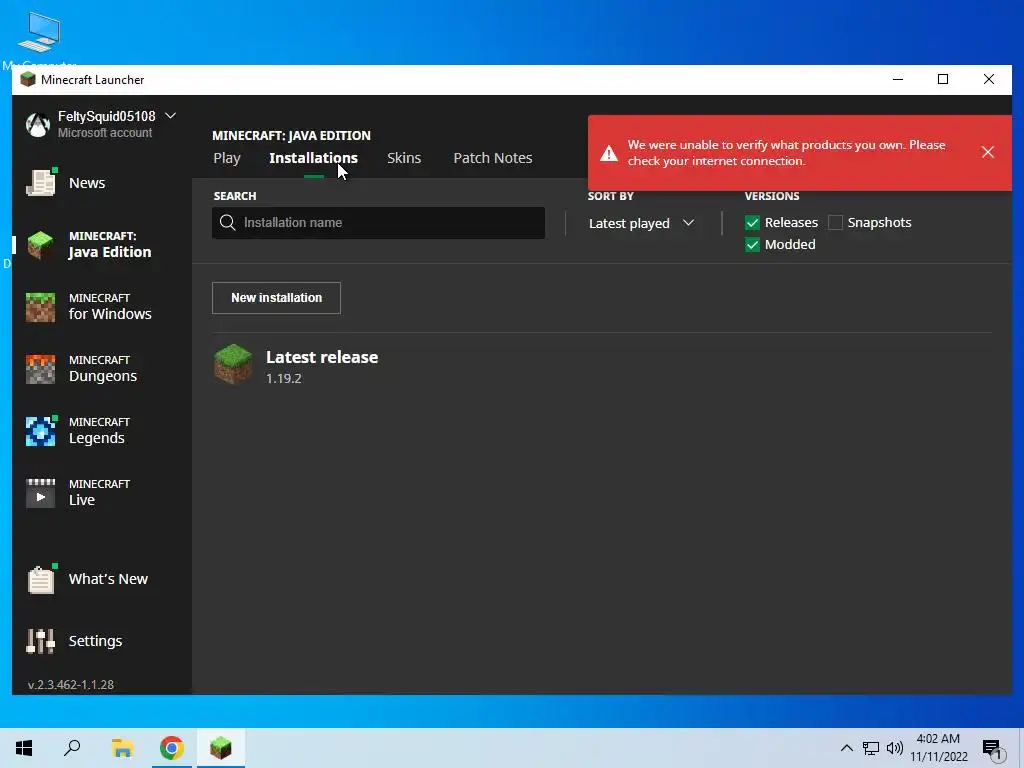Click the warning triangle icon in error banner
This screenshot has height=768, width=1024.
pos(609,153)
